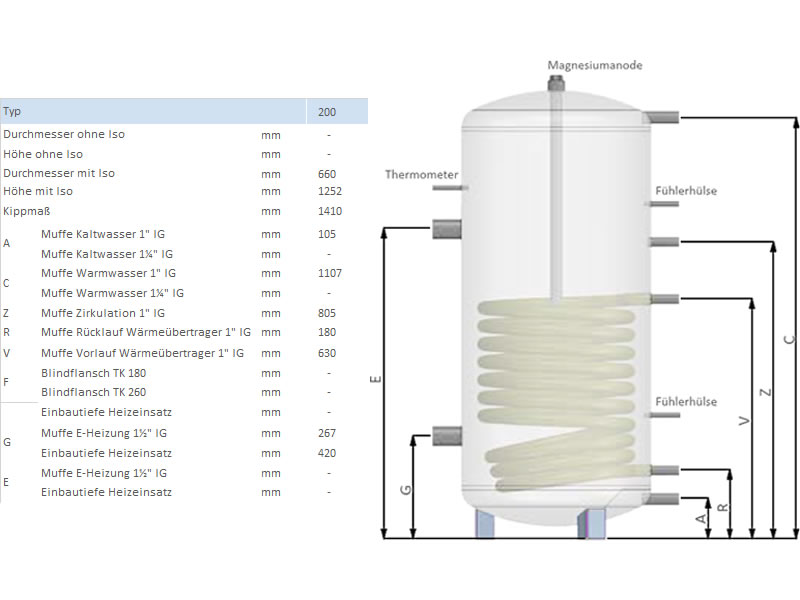The image size is (800, 600).
Task: Click the label "Muffe Zirkulation 1" IG"
Action: point(103,313)
